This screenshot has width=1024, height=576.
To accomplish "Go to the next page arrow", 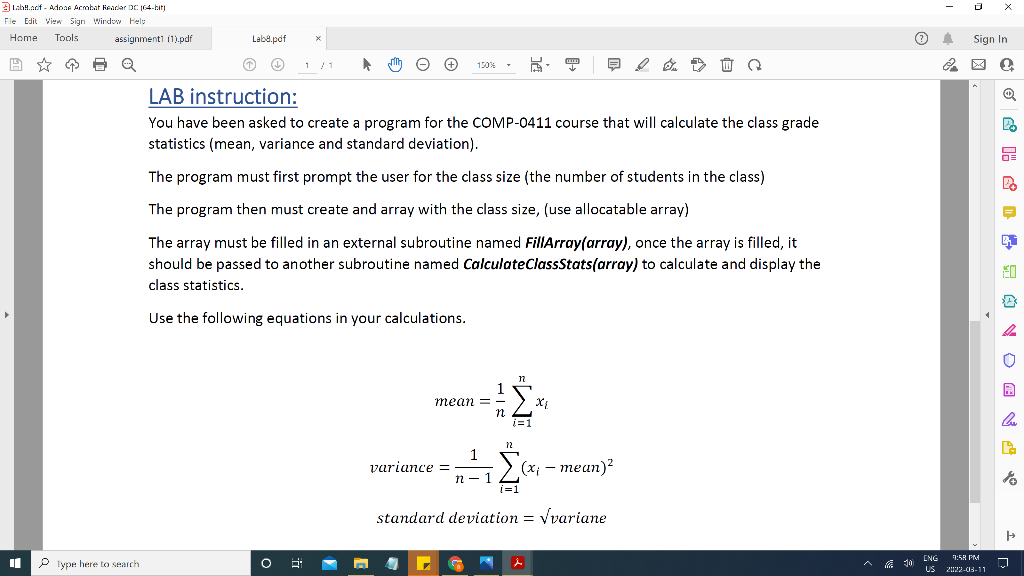I will point(278,65).
